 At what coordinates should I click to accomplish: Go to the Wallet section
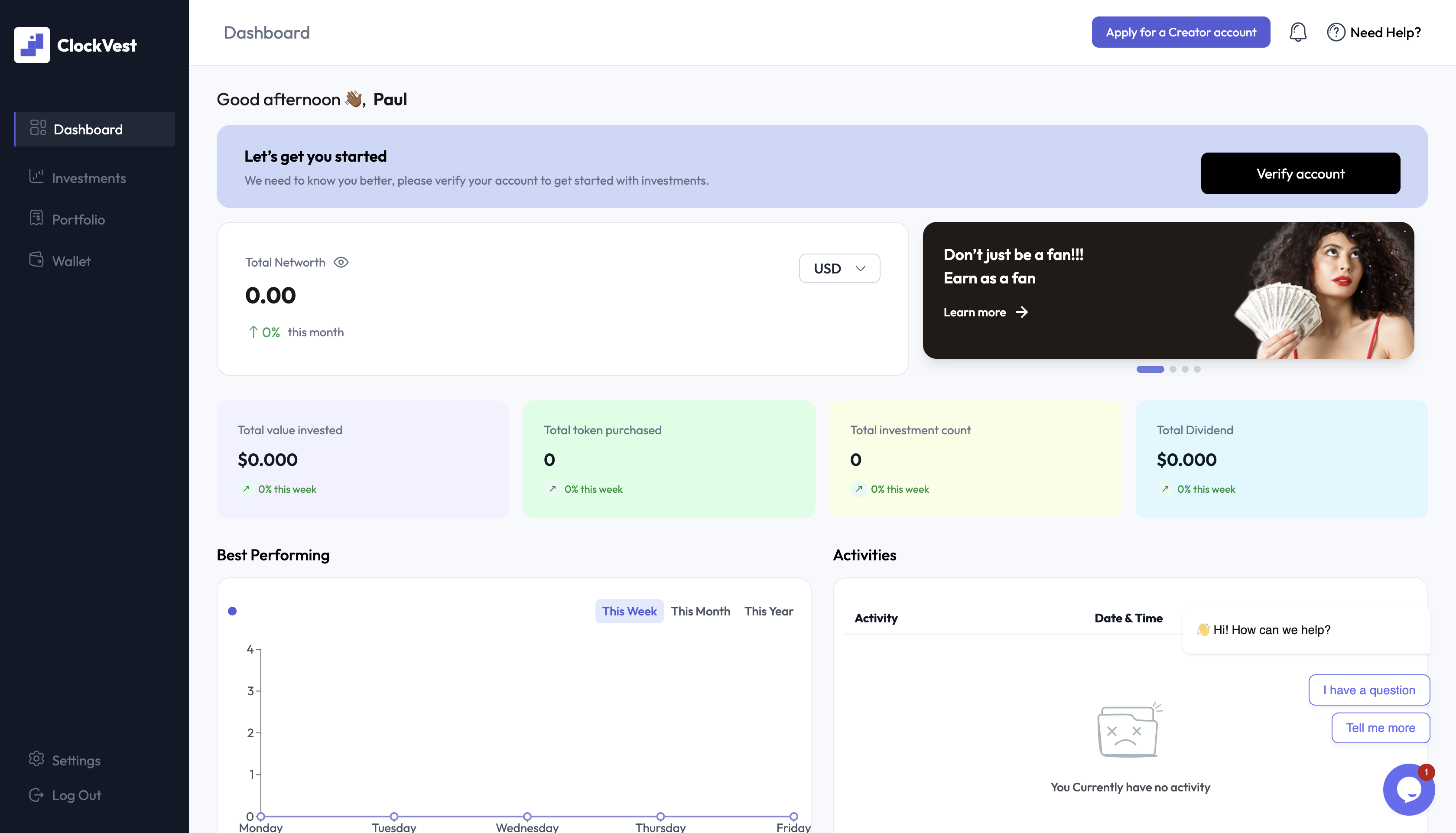pyautogui.click(x=71, y=261)
